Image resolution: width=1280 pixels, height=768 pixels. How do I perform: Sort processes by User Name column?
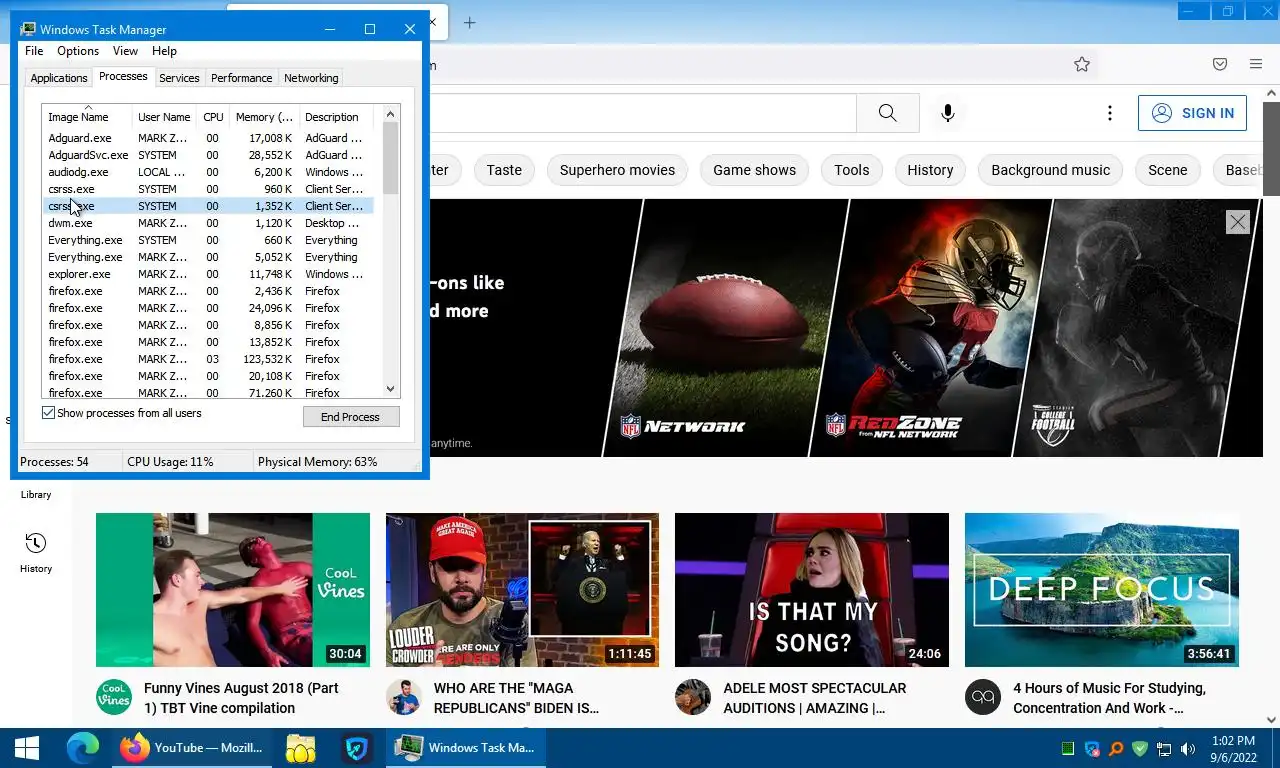[164, 116]
